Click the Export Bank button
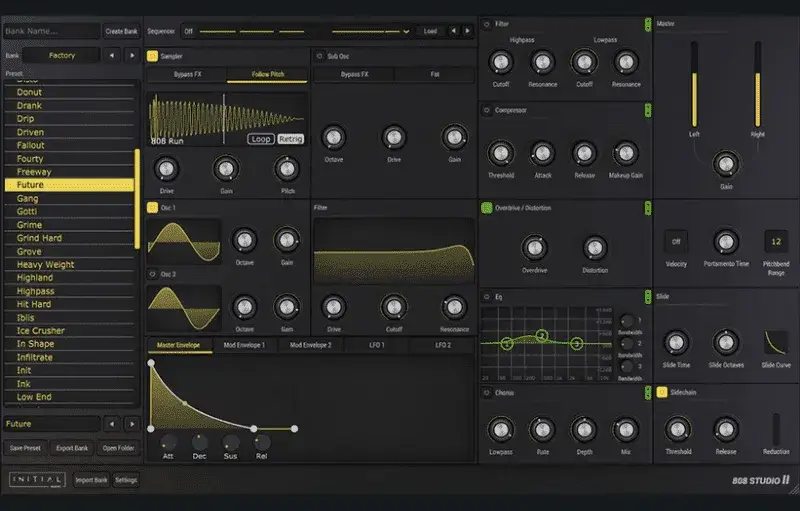 pos(72,448)
